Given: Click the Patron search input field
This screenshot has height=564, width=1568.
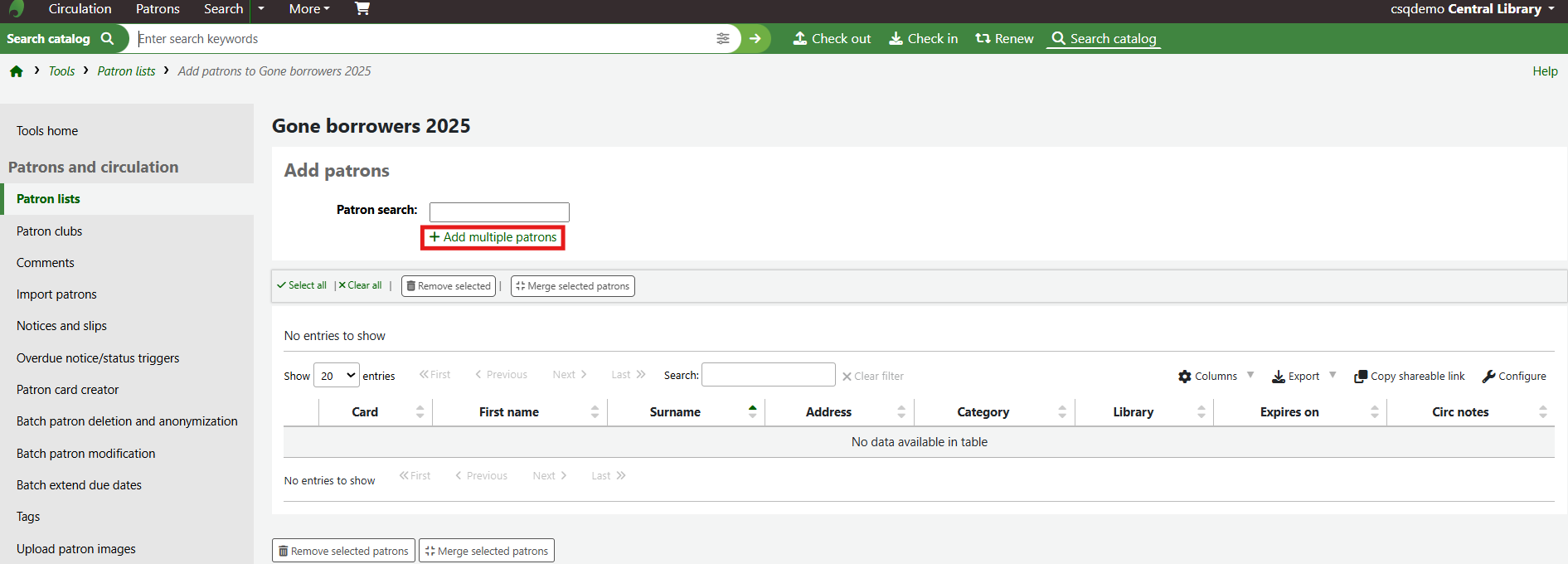Looking at the screenshot, I should pos(499,212).
